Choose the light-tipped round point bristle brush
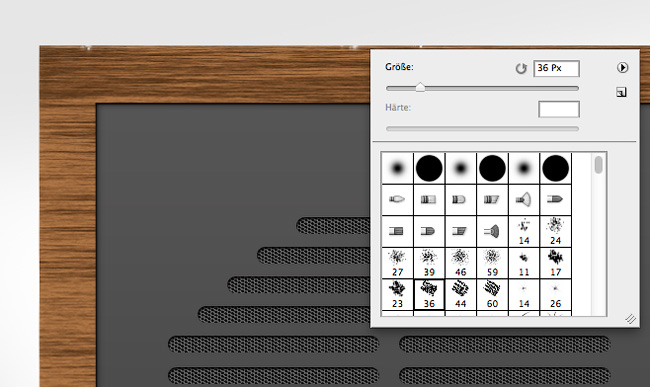 click(x=397, y=200)
